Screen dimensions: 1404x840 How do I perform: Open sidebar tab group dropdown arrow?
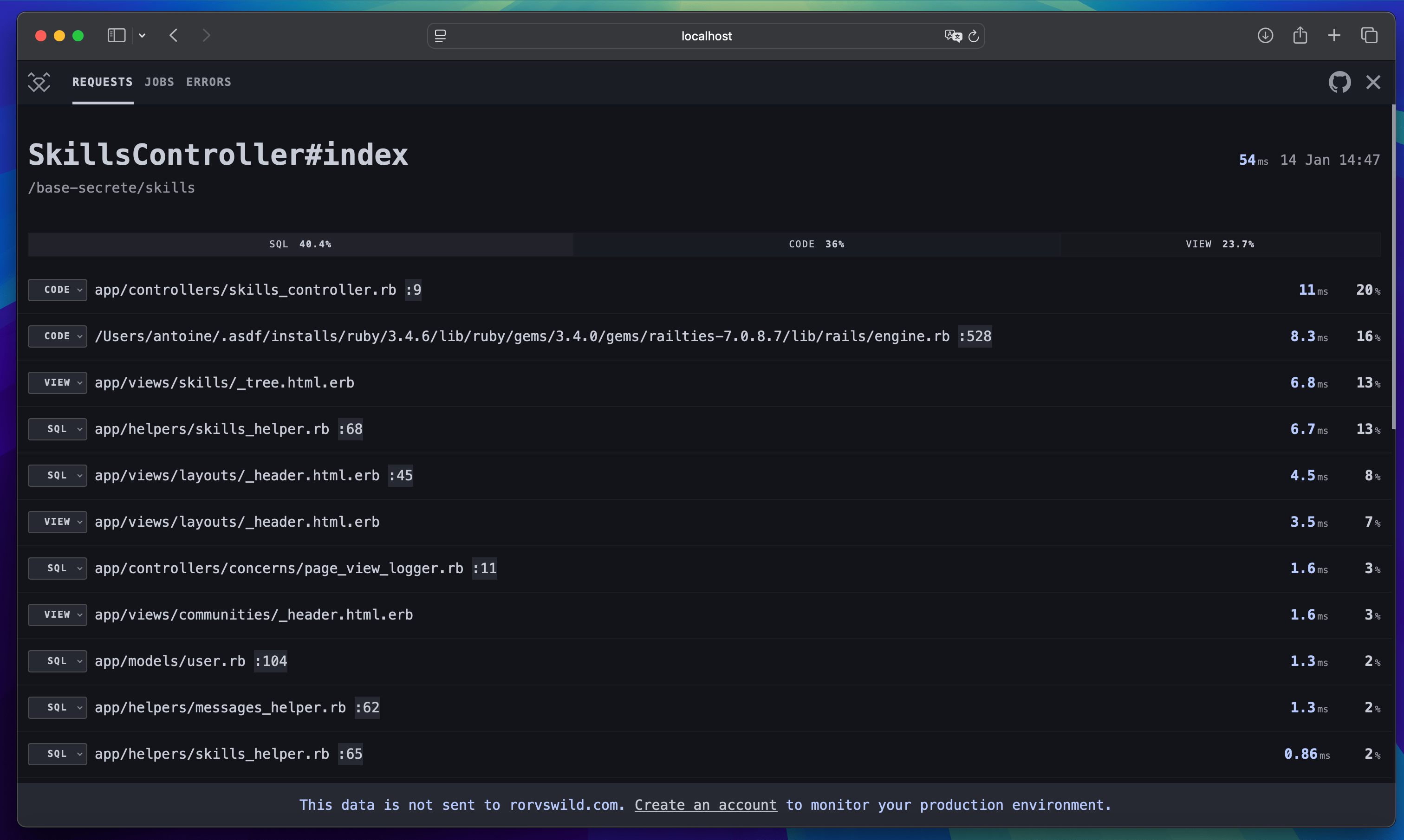(x=142, y=36)
